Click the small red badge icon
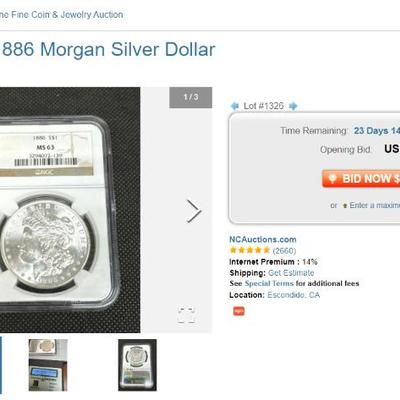 (x=239, y=311)
